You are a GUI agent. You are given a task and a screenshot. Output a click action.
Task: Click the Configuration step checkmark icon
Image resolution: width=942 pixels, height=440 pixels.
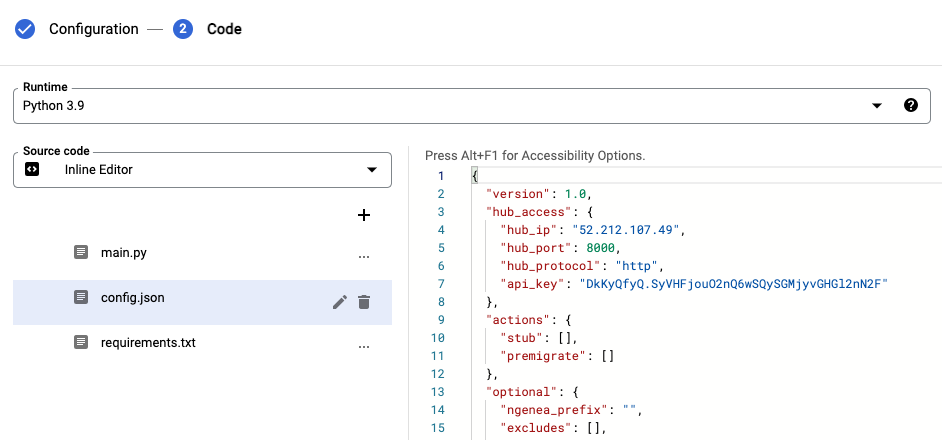pyautogui.click(x=26, y=29)
